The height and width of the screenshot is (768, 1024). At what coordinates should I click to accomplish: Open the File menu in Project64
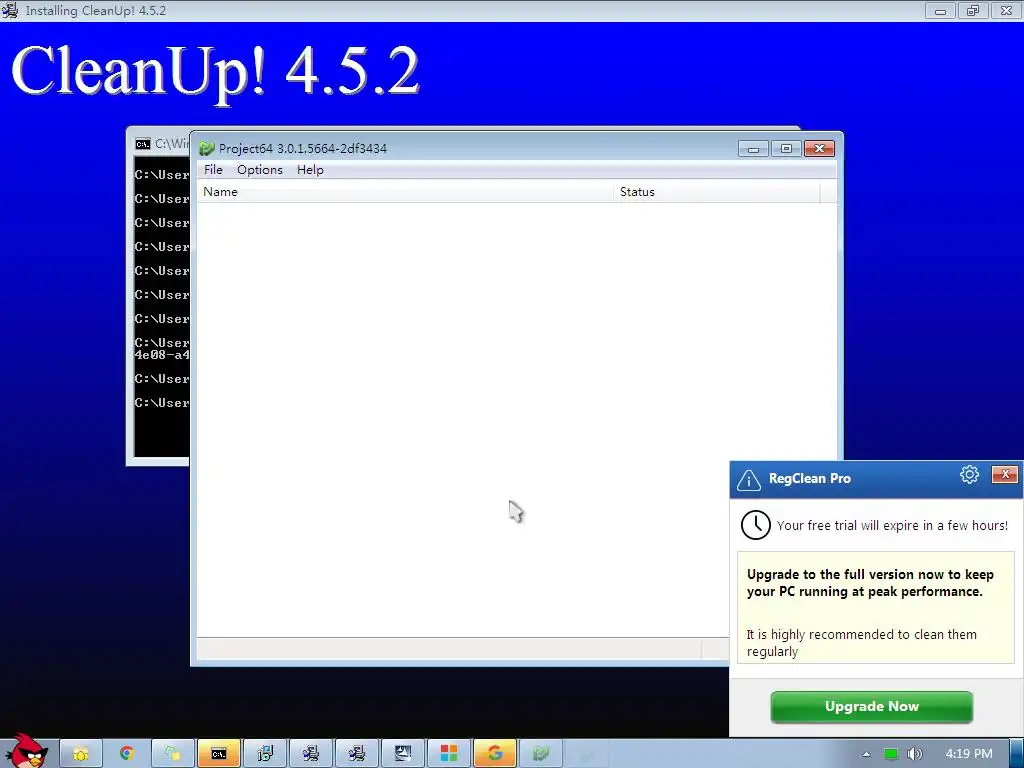[213, 170]
